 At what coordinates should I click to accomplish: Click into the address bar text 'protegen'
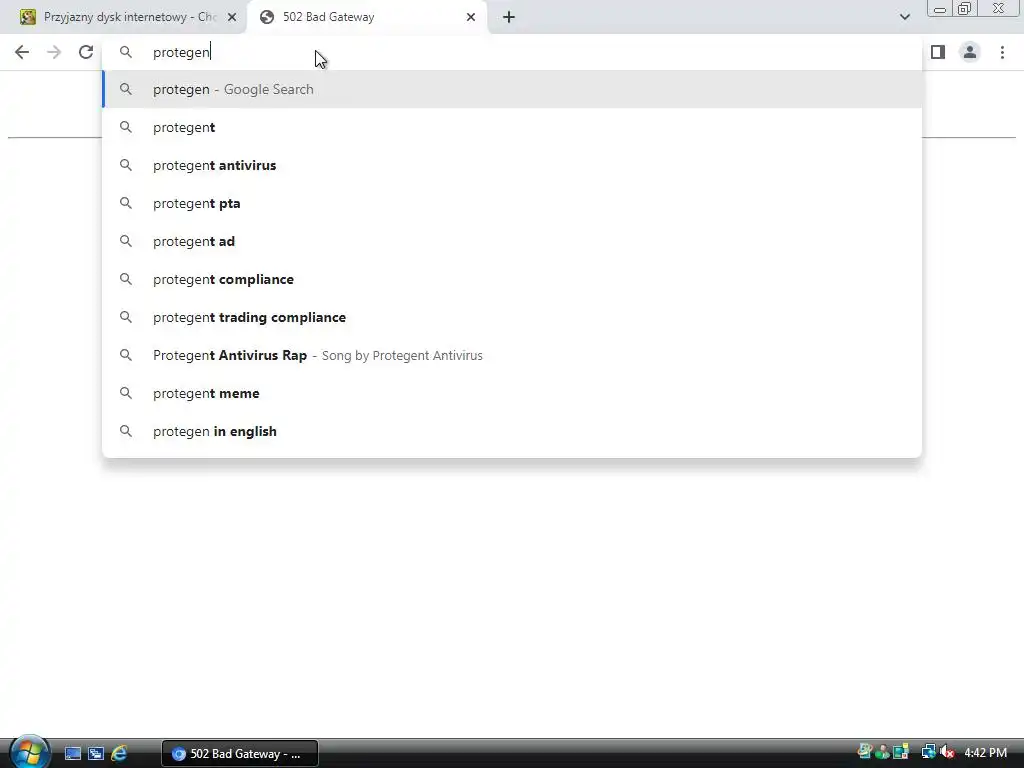click(x=181, y=52)
